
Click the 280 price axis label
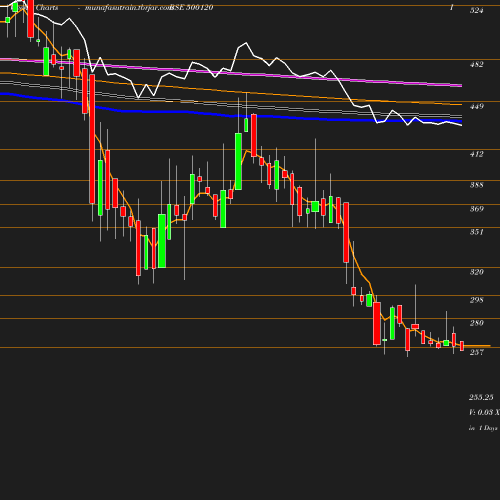476,323
